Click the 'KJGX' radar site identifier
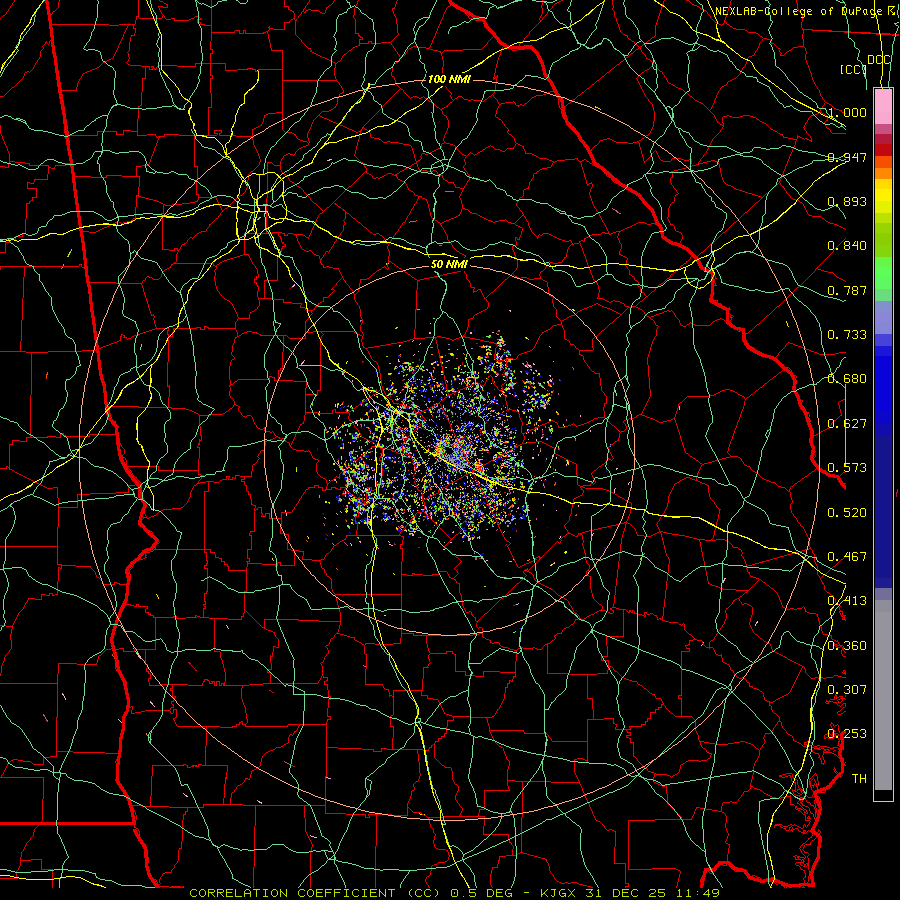The height and width of the screenshot is (900, 900). pos(560,893)
